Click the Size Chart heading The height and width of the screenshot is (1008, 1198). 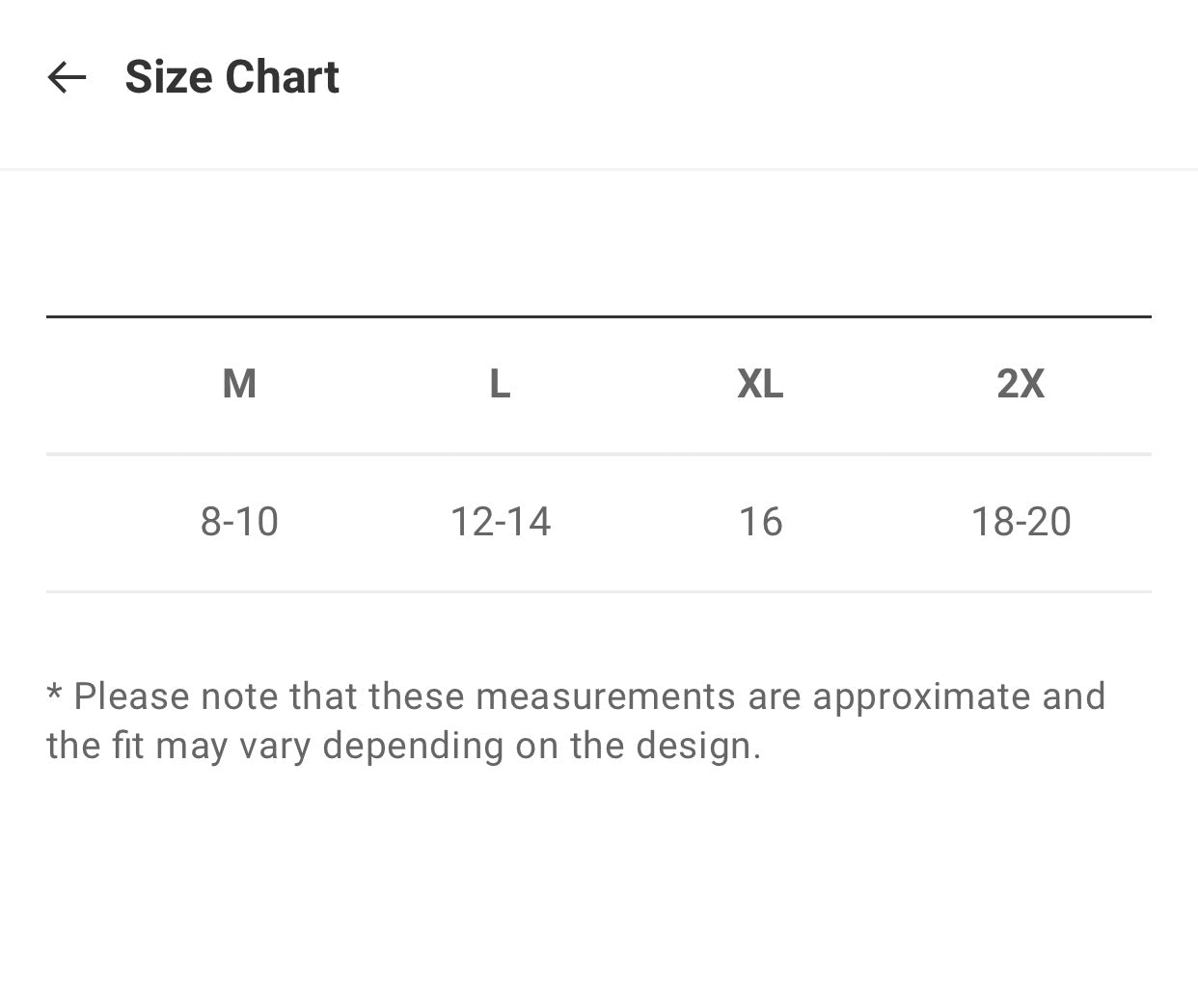click(x=231, y=76)
